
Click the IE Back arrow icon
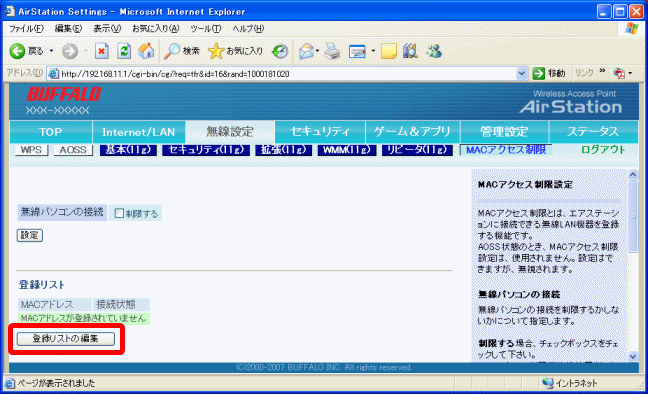click(17, 51)
